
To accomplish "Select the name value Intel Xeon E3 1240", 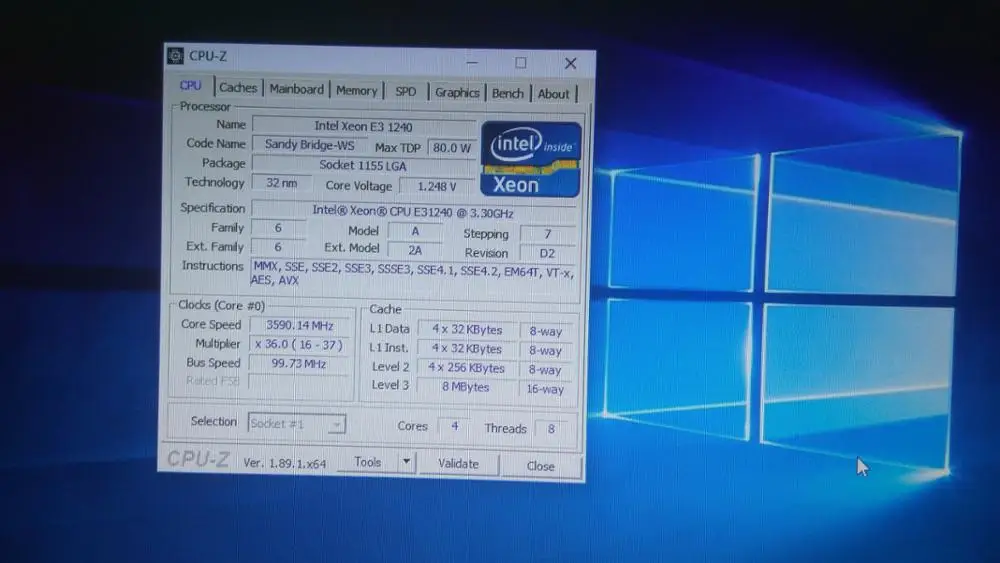I will 364,126.
